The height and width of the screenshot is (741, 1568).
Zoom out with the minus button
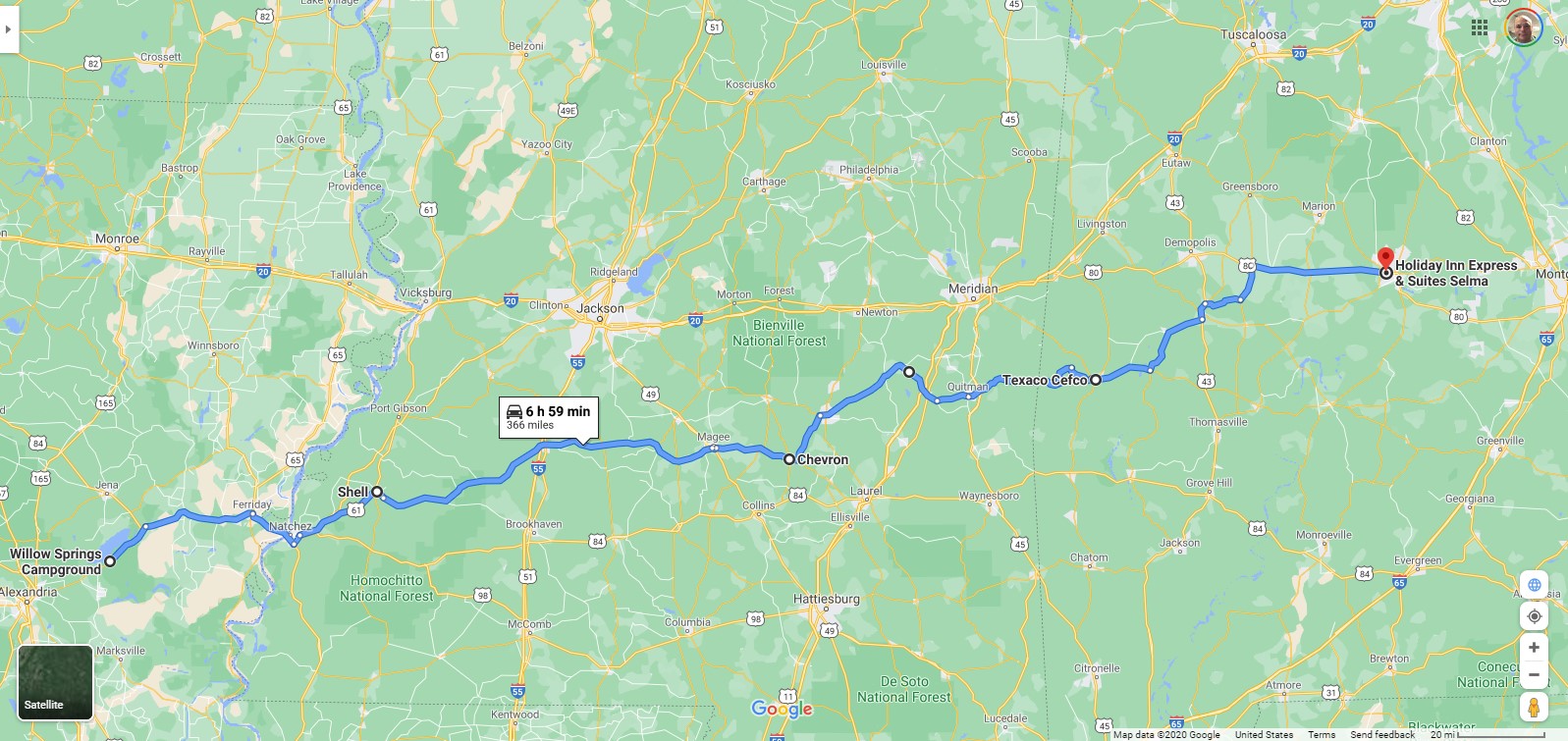[1534, 674]
